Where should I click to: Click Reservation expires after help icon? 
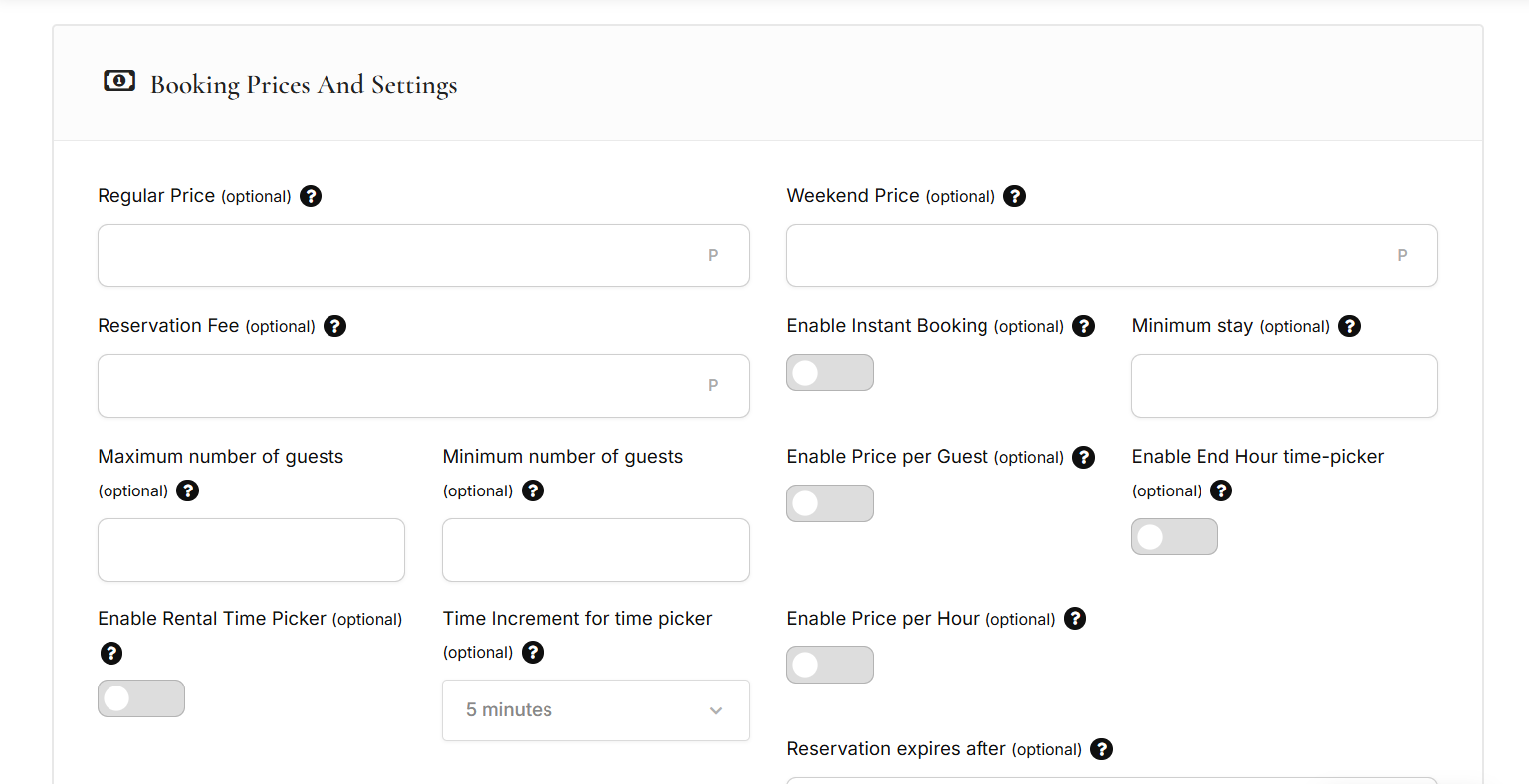(x=1101, y=749)
